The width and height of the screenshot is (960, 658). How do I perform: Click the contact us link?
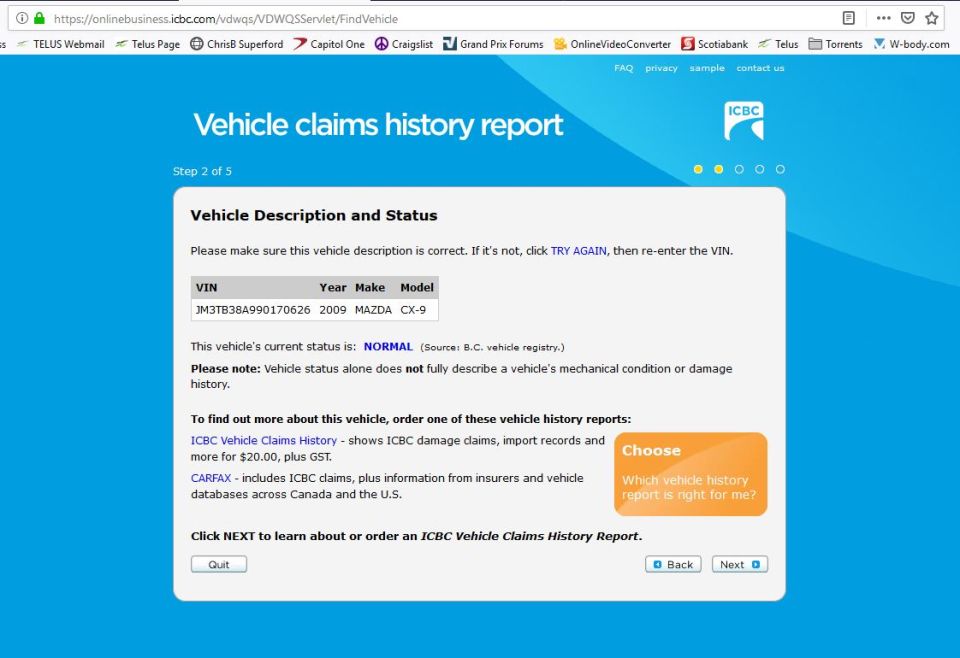tap(760, 68)
